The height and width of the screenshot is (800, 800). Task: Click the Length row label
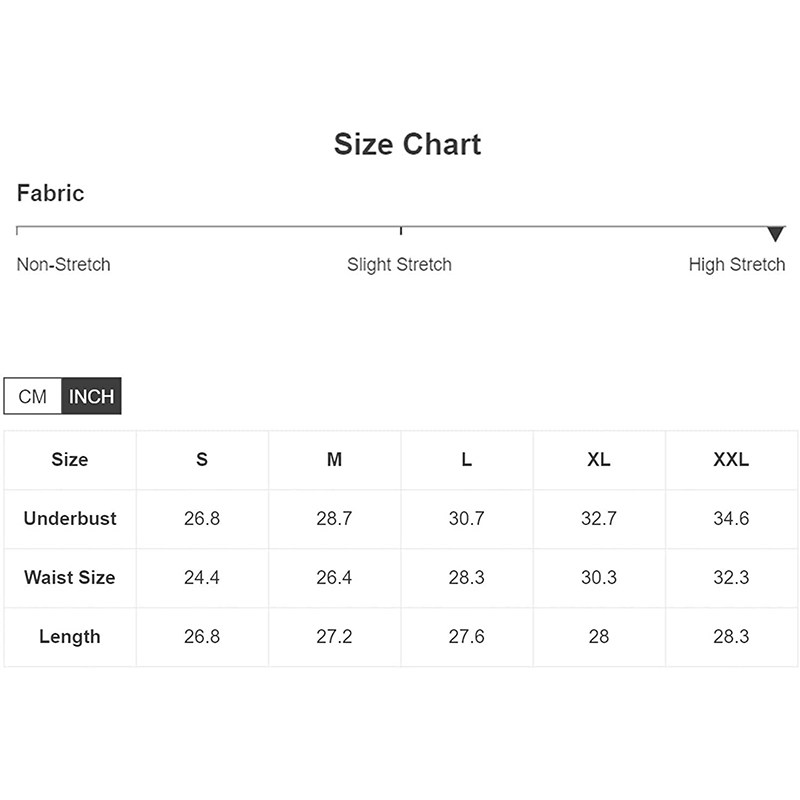click(70, 637)
